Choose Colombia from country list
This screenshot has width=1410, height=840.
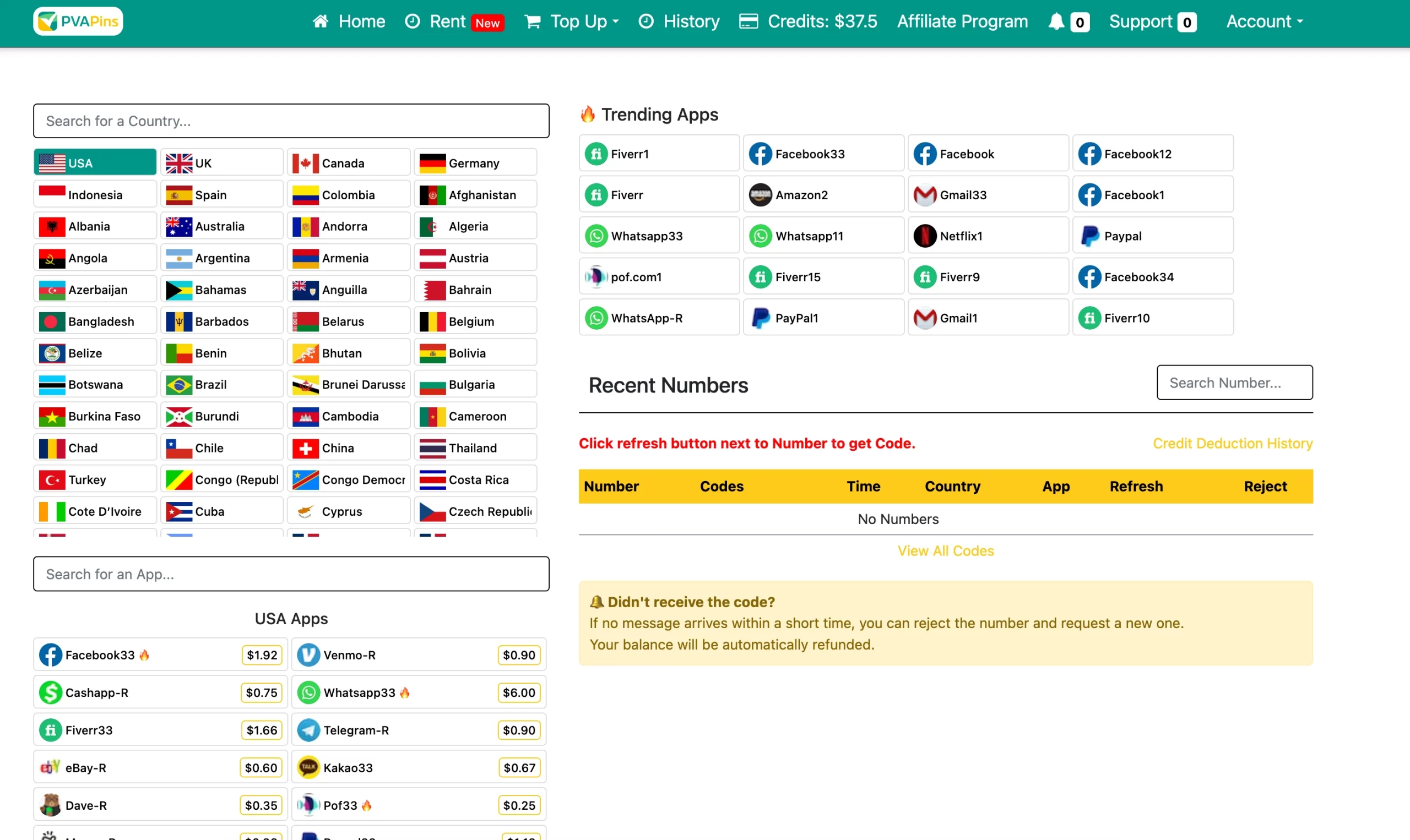click(x=349, y=194)
